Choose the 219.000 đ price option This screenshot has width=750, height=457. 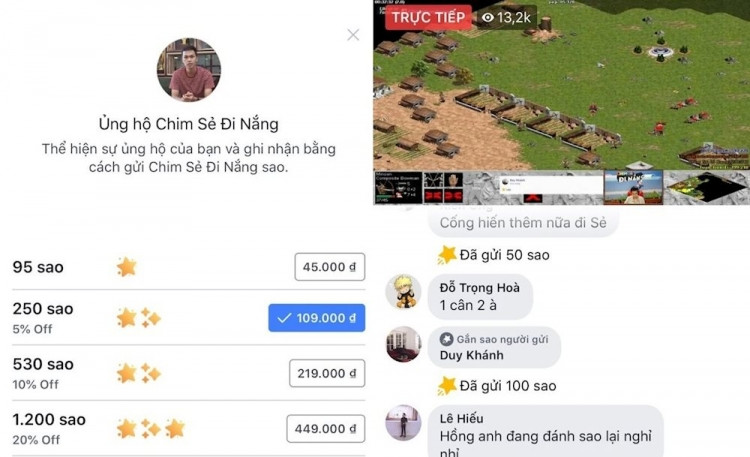point(327,373)
